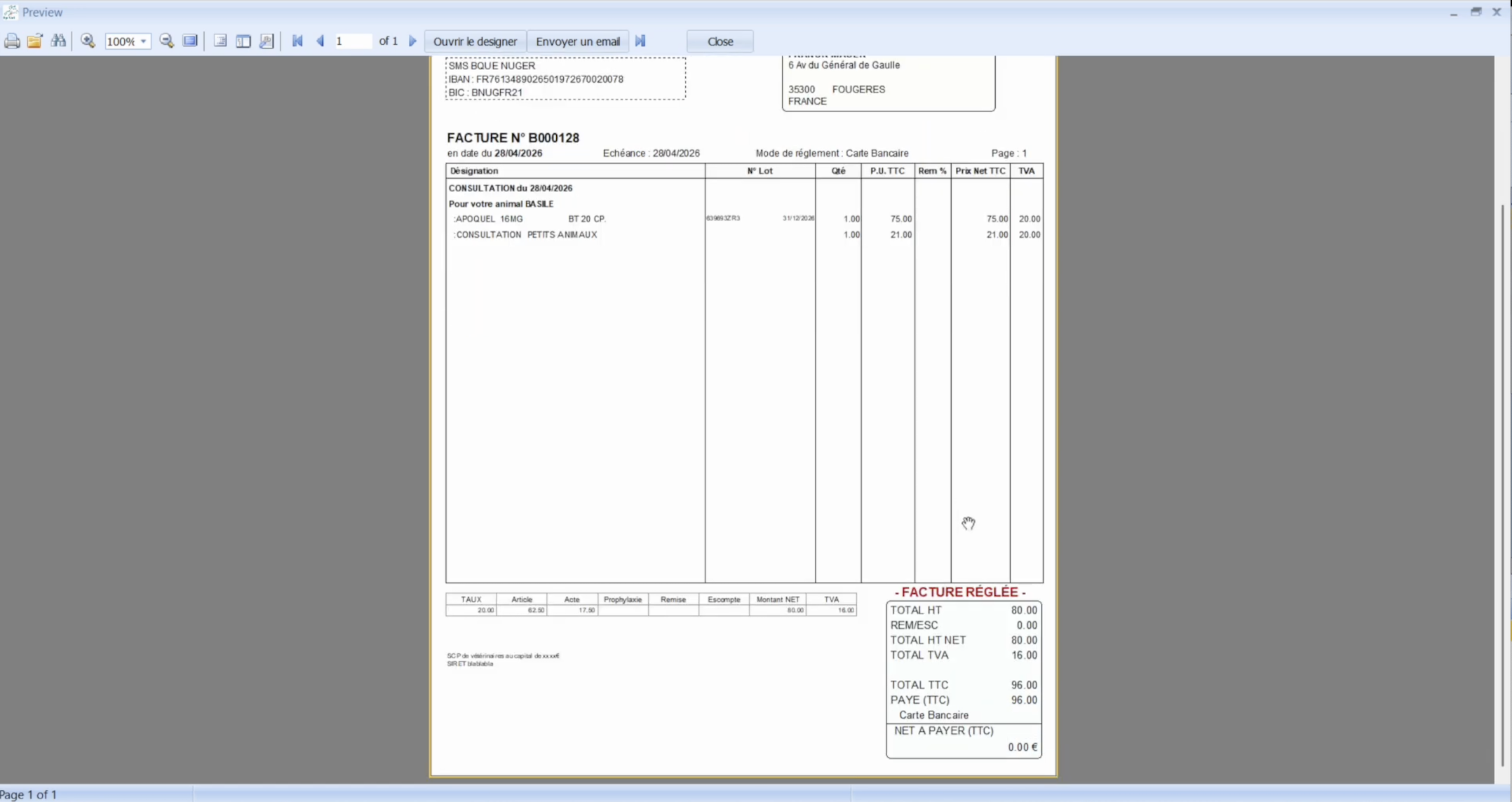Go to previous page arrow
This screenshot has width=1512, height=802.
pyautogui.click(x=320, y=41)
